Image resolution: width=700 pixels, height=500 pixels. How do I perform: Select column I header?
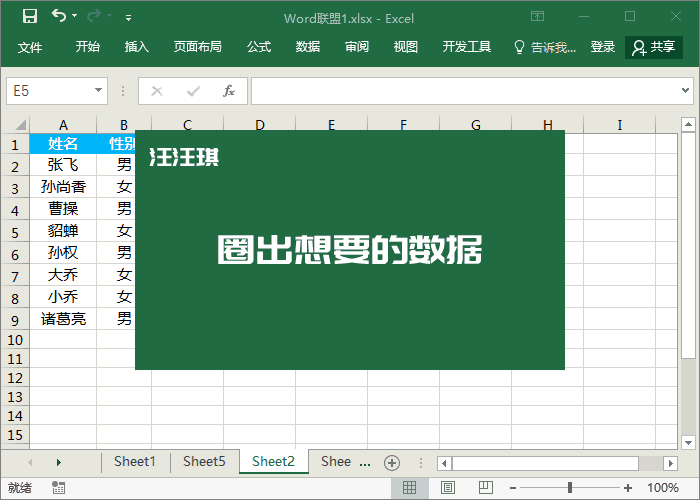(x=620, y=125)
